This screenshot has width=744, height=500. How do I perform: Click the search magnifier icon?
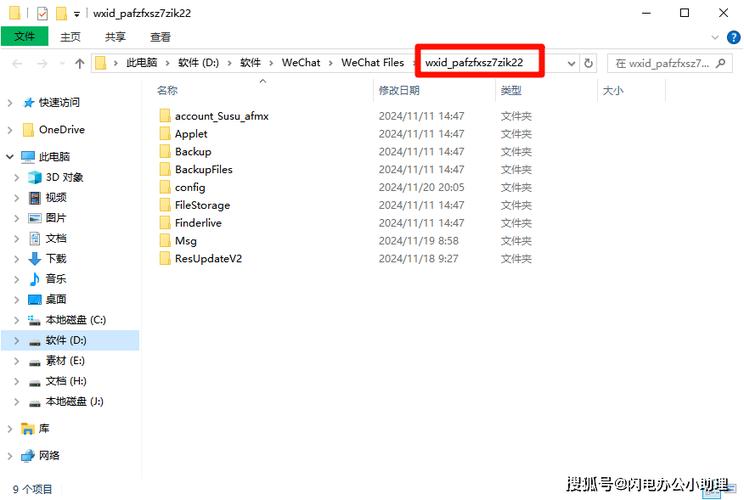(x=720, y=63)
